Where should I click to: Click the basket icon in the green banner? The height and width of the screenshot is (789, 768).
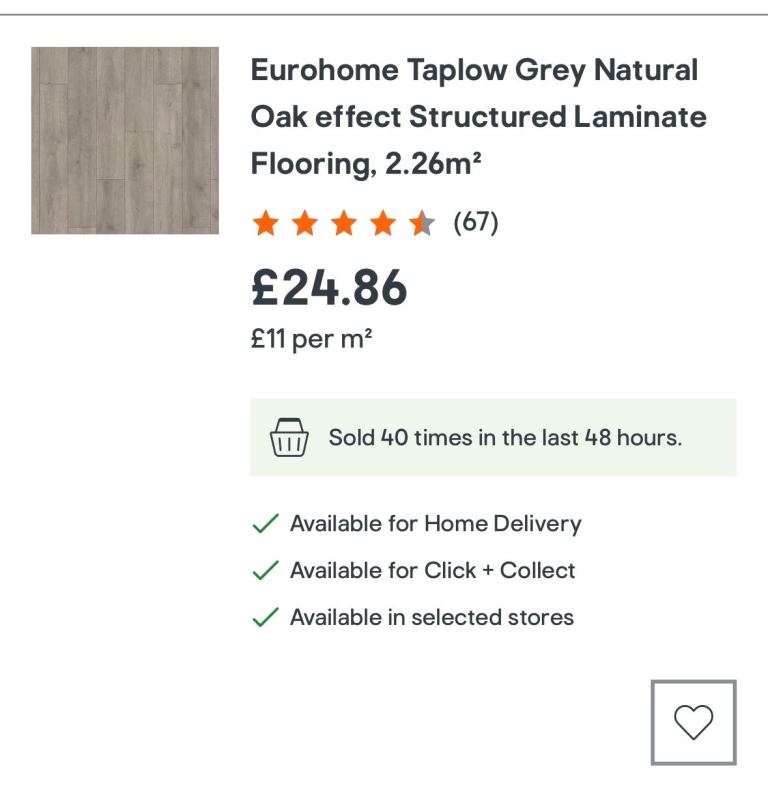pos(289,438)
